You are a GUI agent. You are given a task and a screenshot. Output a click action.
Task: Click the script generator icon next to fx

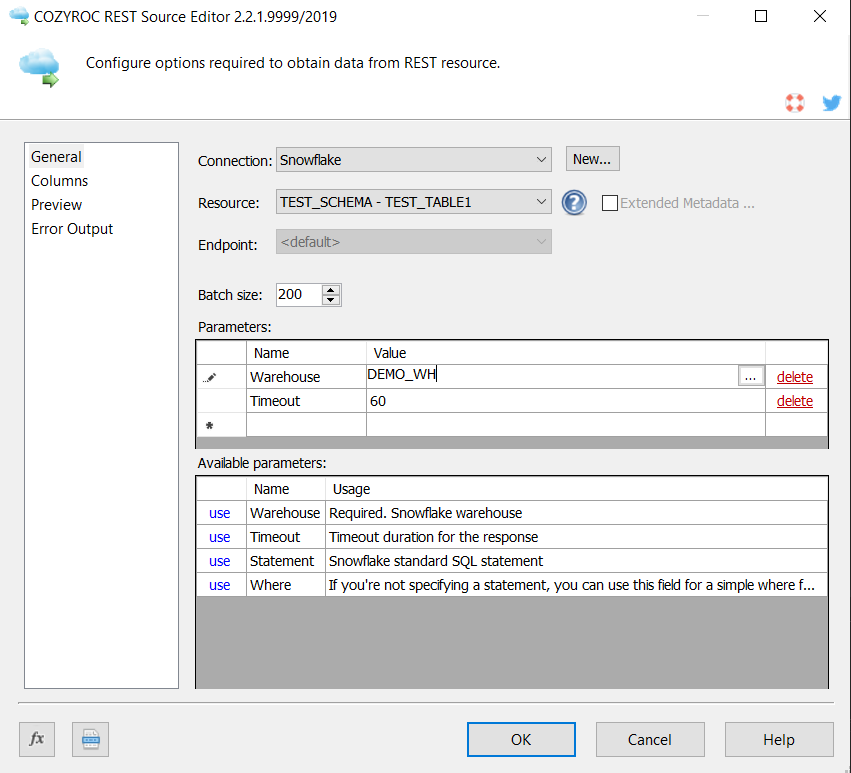click(x=91, y=739)
